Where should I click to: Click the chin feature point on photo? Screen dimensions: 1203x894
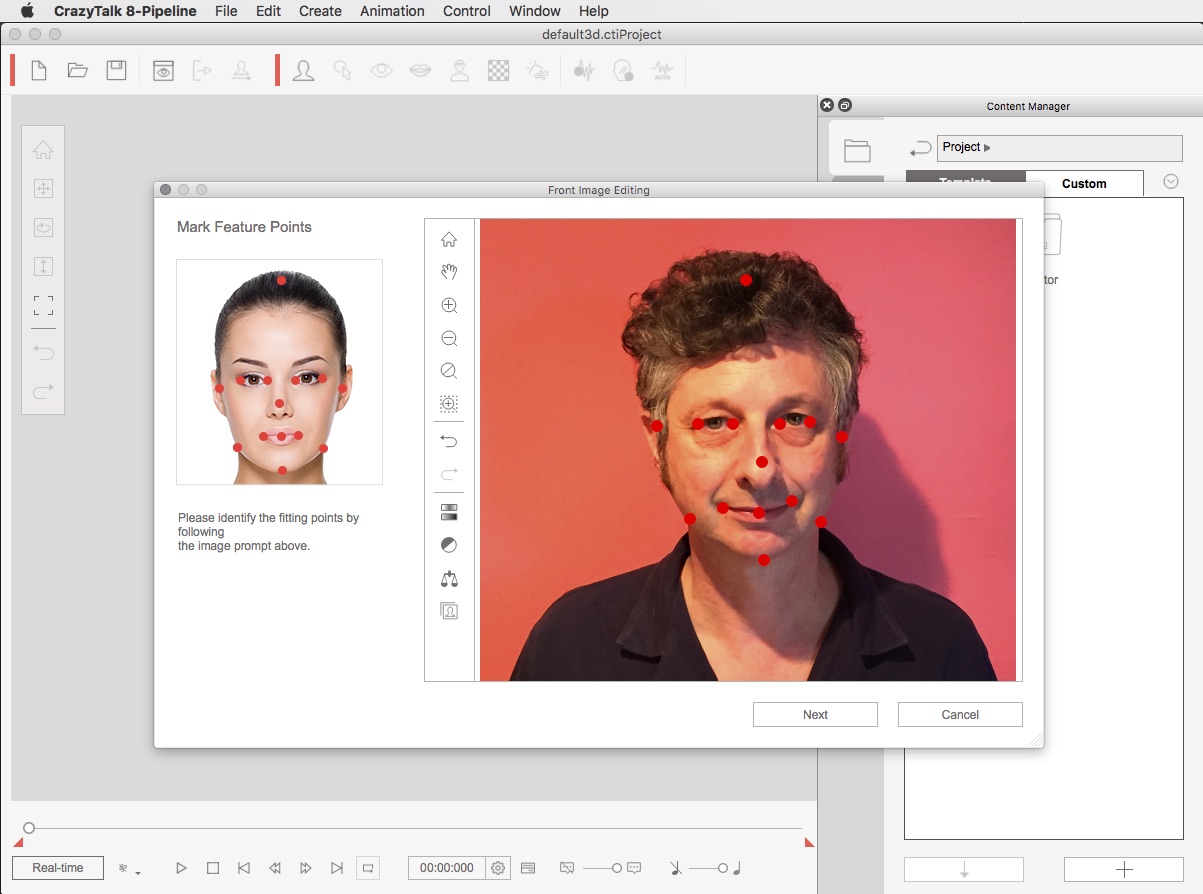pyautogui.click(x=764, y=560)
